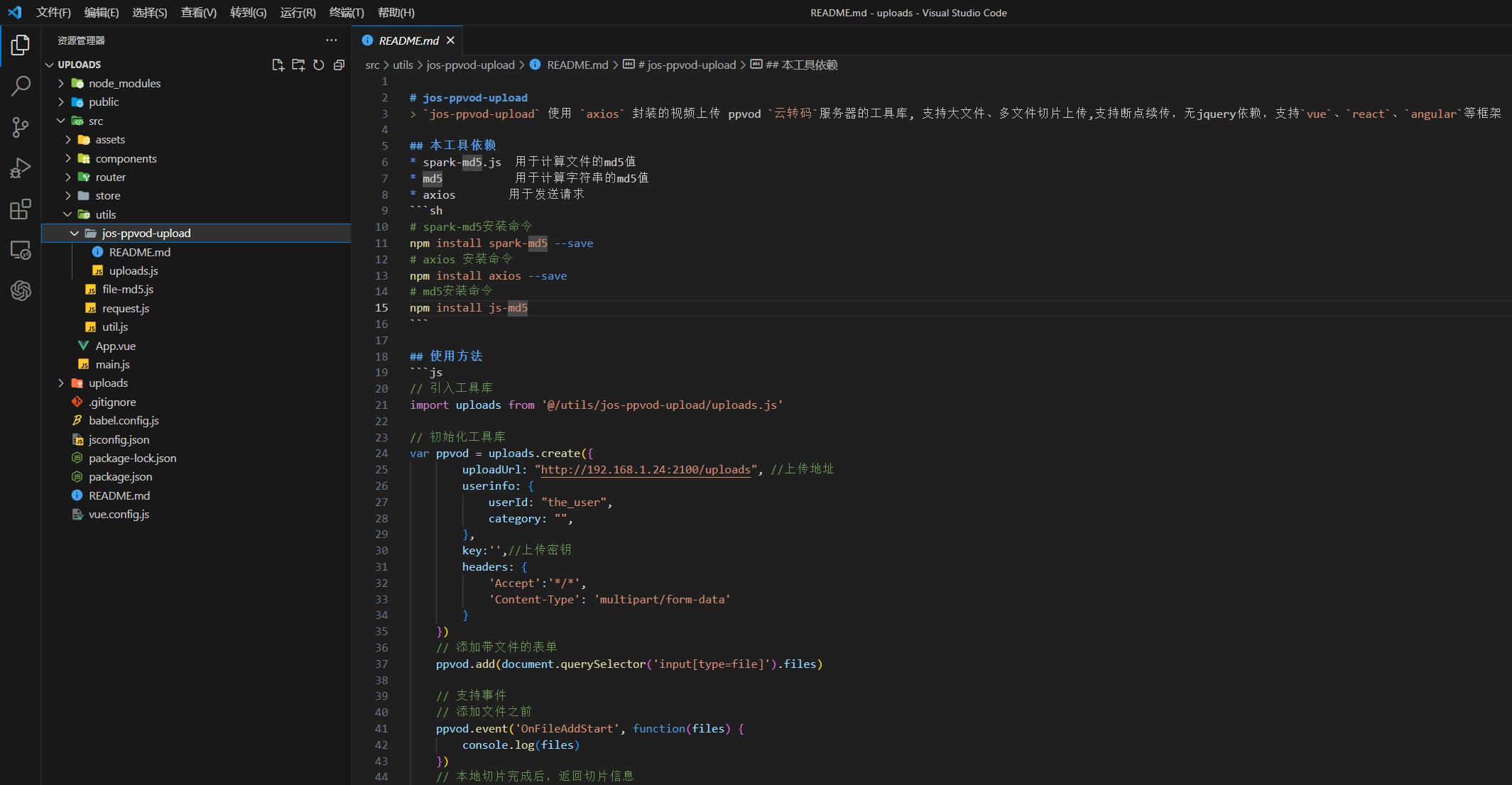Collapse the utils folder

click(68, 214)
